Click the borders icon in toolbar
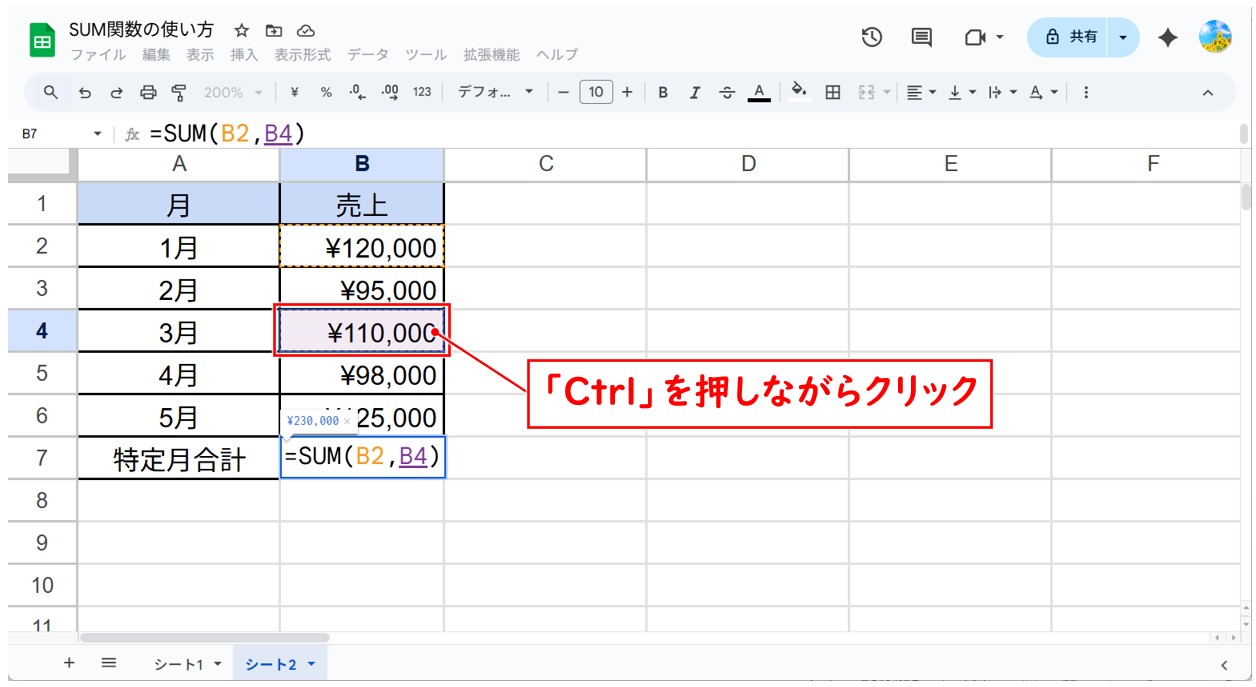This screenshot has height=687, width=1256. 832,92
